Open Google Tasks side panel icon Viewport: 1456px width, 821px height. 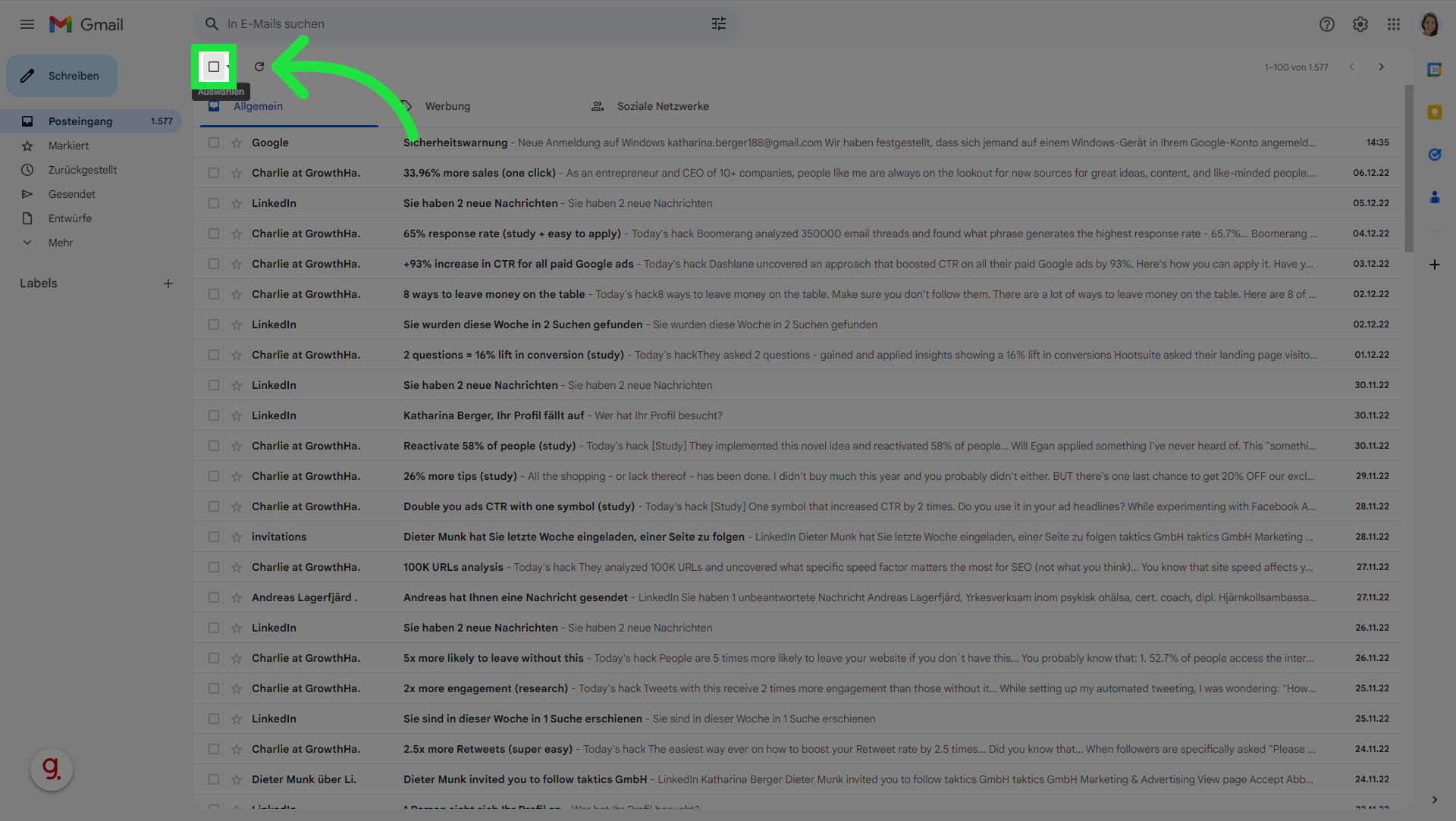tap(1435, 155)
